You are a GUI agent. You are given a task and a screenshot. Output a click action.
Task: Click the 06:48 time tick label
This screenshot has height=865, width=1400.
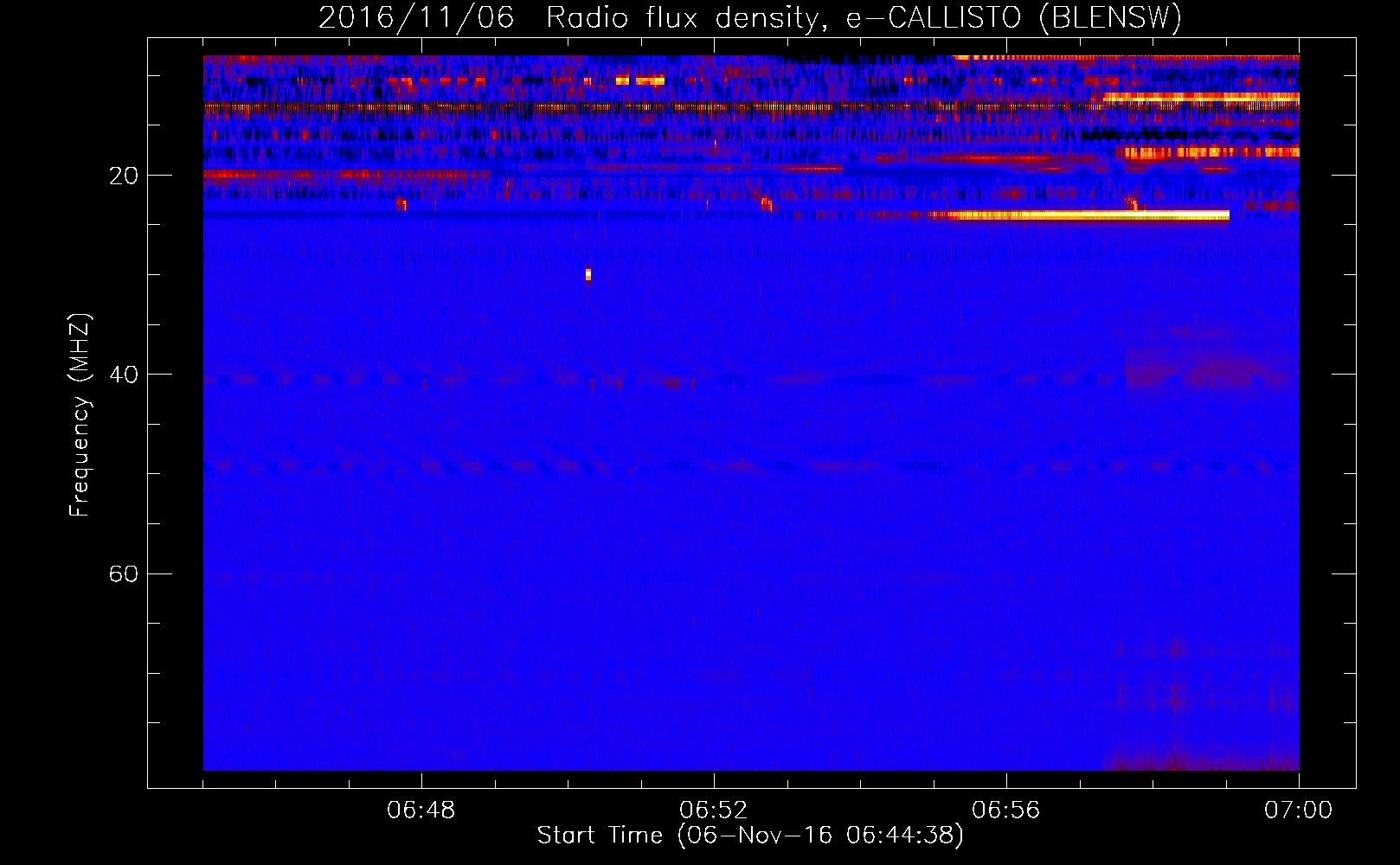click(x=421, y=811)
